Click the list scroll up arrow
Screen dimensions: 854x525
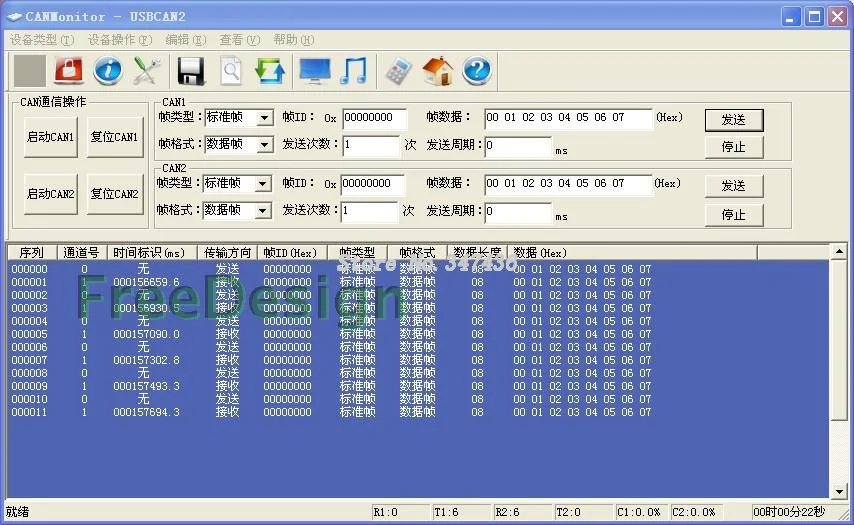coord(839,252)
